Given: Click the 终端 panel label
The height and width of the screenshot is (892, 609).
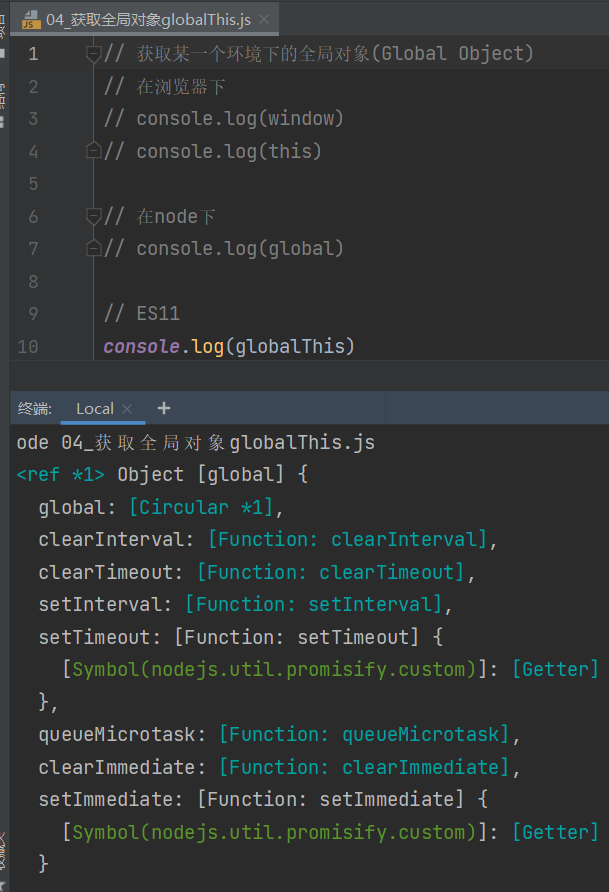Looking at the screenshot, I should pyautogui.click(x=35, y=408).
